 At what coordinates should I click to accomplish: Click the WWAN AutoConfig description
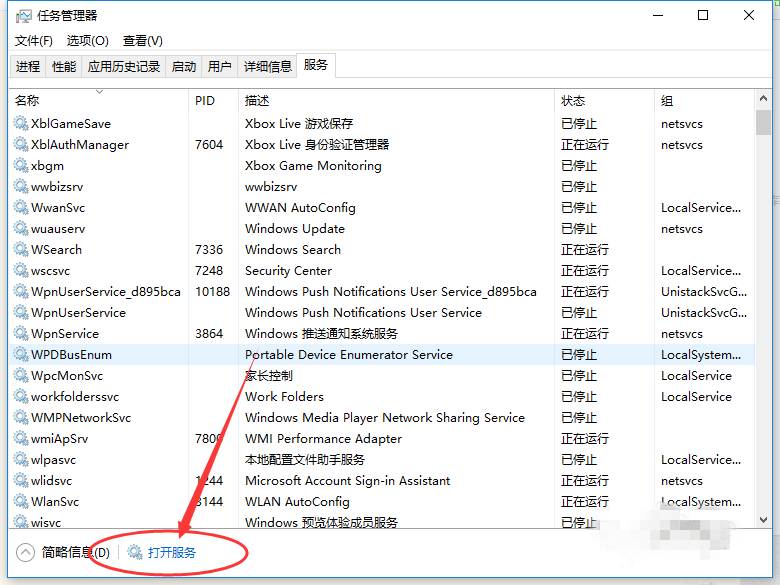300,207
